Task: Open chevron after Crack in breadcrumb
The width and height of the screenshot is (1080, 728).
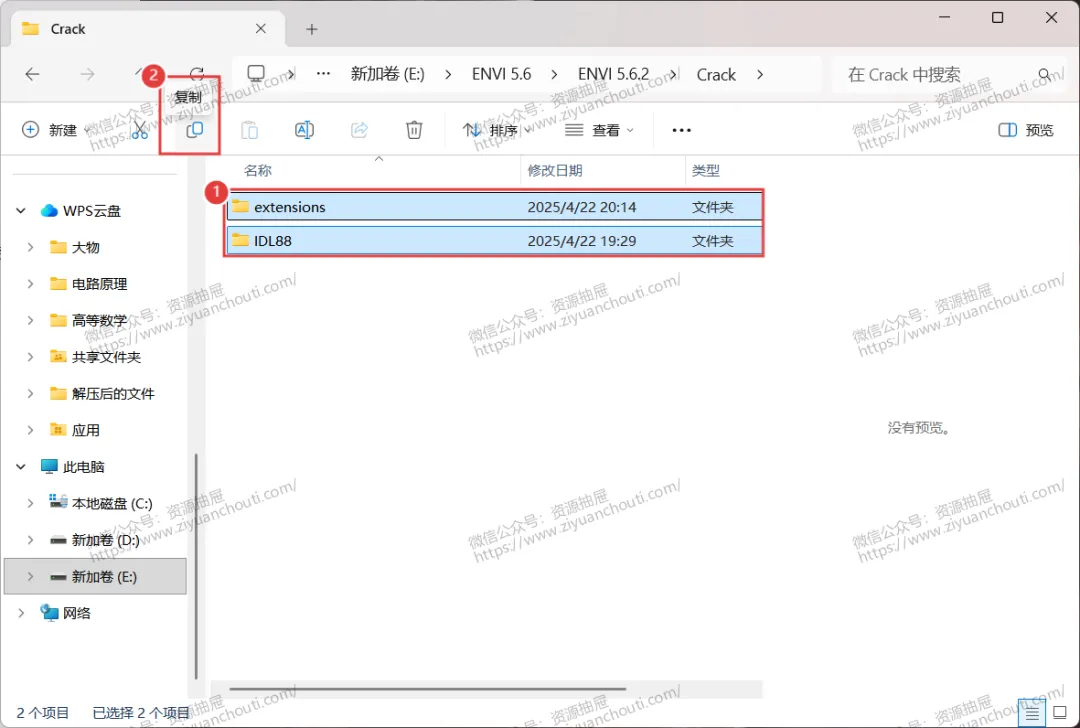Action: tap(760, 74)
